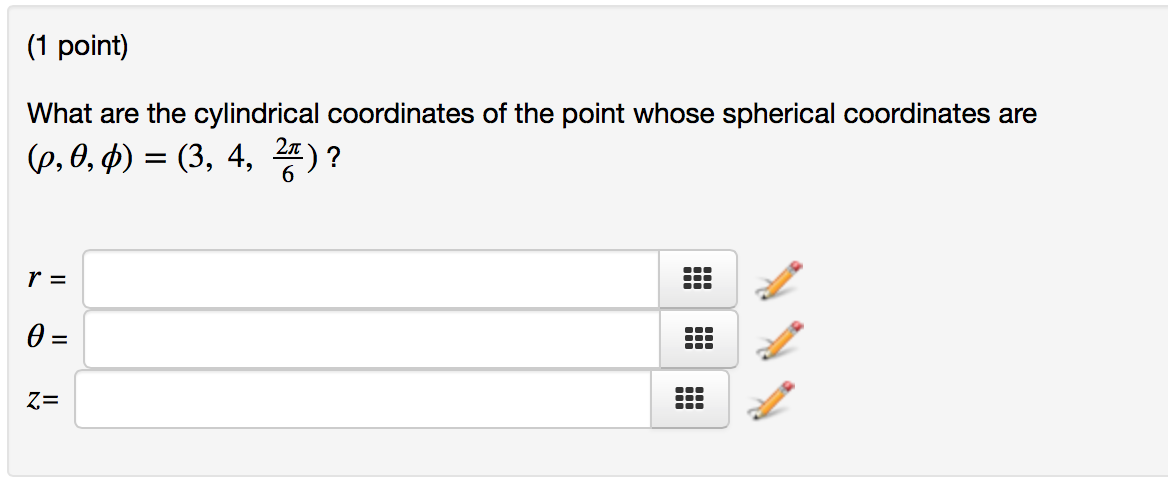Click the "r =" label

(46, 280)
